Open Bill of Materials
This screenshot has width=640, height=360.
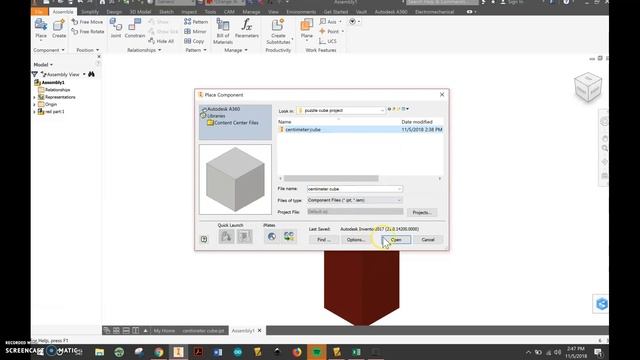click(223, 31)
